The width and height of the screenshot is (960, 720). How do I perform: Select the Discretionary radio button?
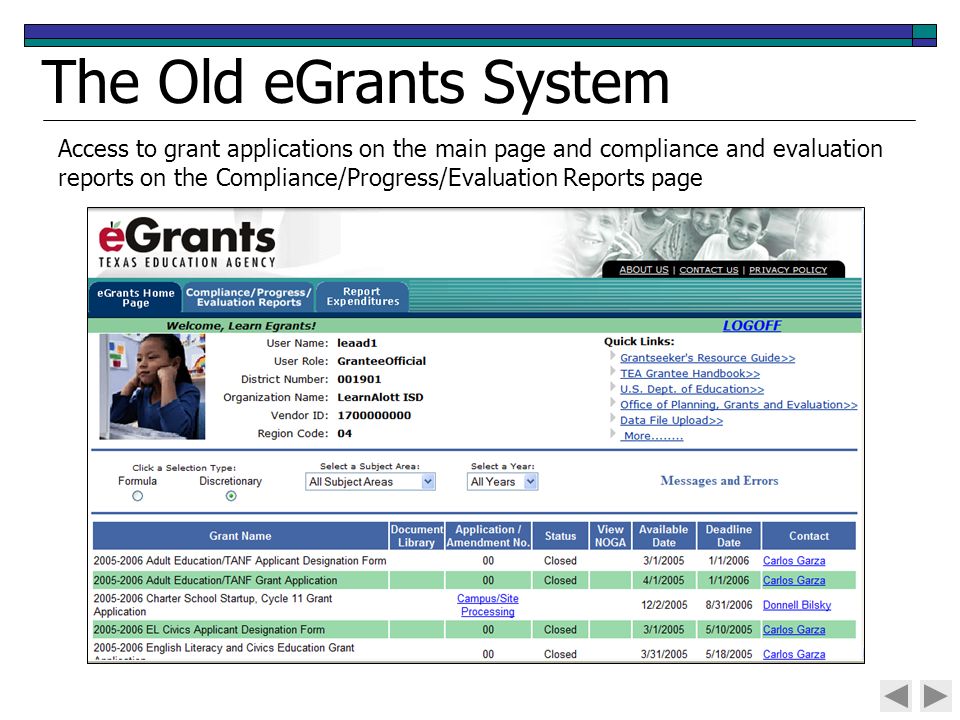(x=231, y=496)
